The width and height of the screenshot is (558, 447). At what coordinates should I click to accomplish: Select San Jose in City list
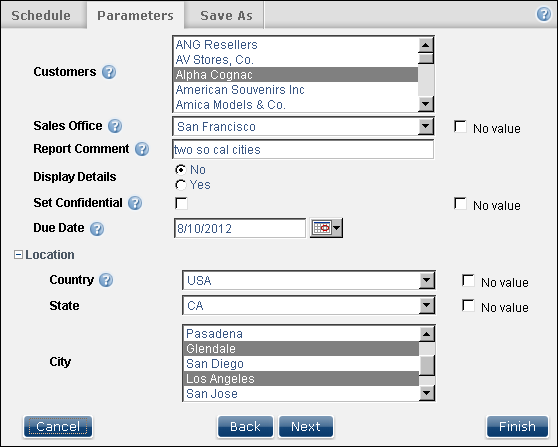pyautogui.click(x=301, y=394)
